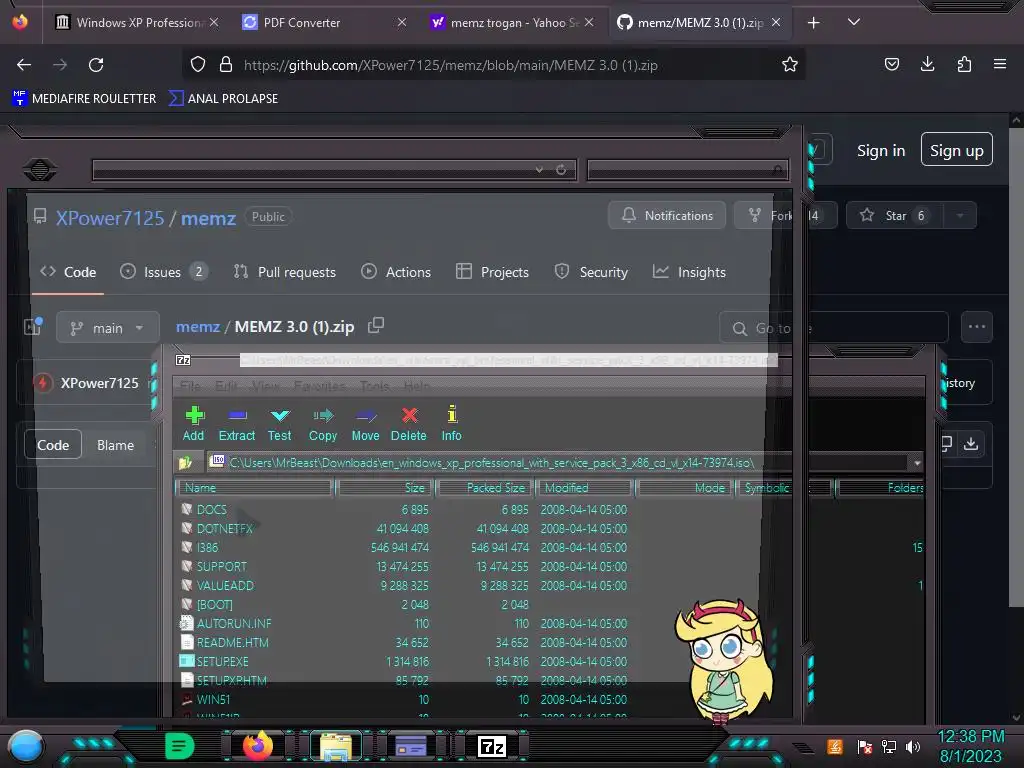Click the 7-Zip Test toolbar icon
This screenshot has height=768, width=1024.
click(x=280, y=423)
